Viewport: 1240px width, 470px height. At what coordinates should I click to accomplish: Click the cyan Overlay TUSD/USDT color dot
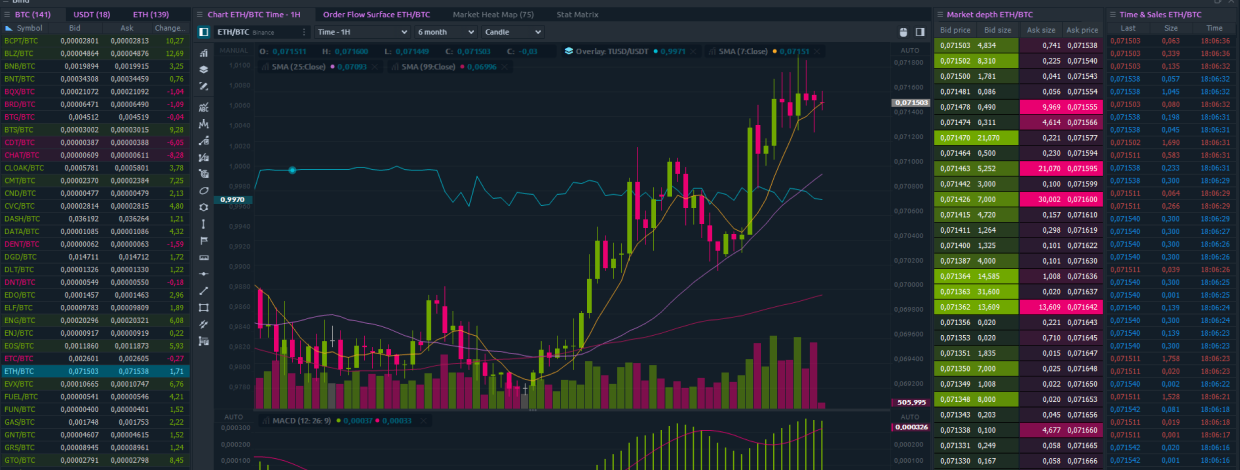pos(656,51)
